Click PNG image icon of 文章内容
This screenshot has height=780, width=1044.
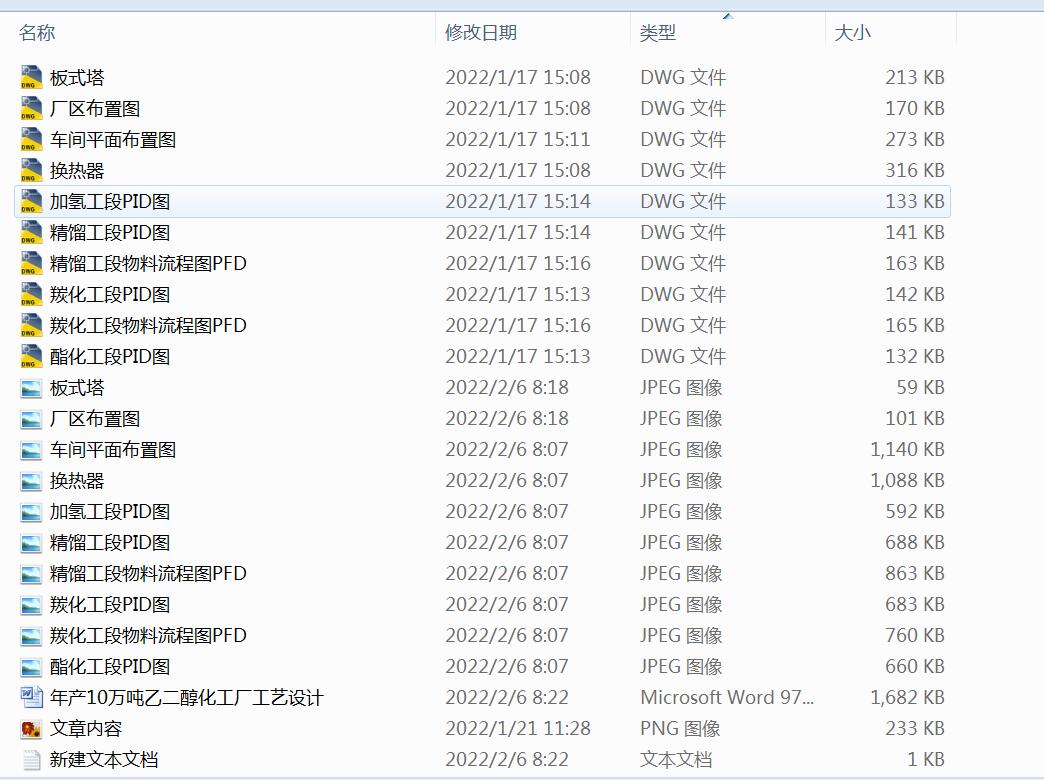(31, 729)
